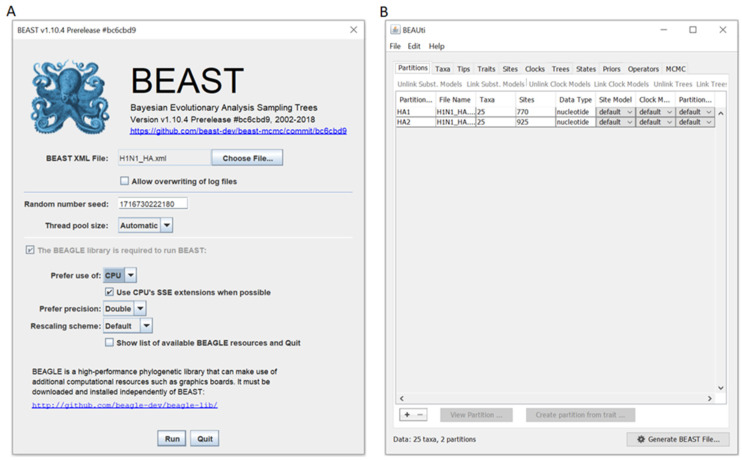Open the File menu in BEAUti
The image size is (742, 460).
[x=395, y=46]
